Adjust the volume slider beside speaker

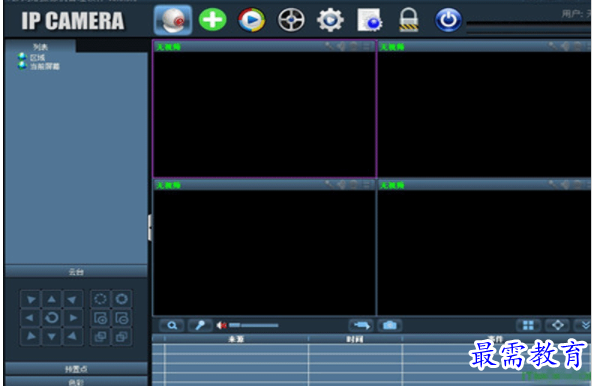coord(254,325)
